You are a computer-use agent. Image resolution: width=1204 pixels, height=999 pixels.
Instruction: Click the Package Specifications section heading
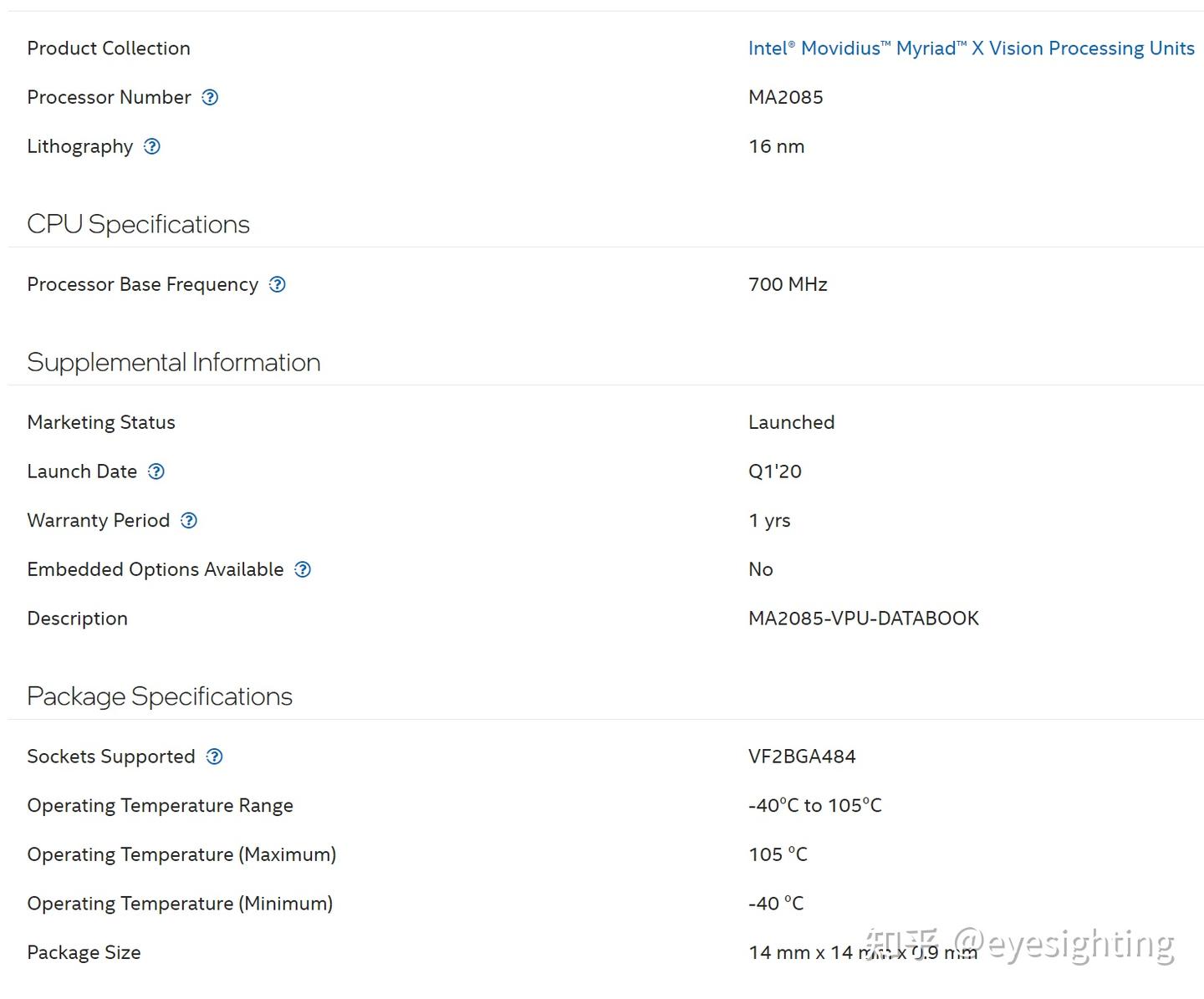tap(159, 696)
